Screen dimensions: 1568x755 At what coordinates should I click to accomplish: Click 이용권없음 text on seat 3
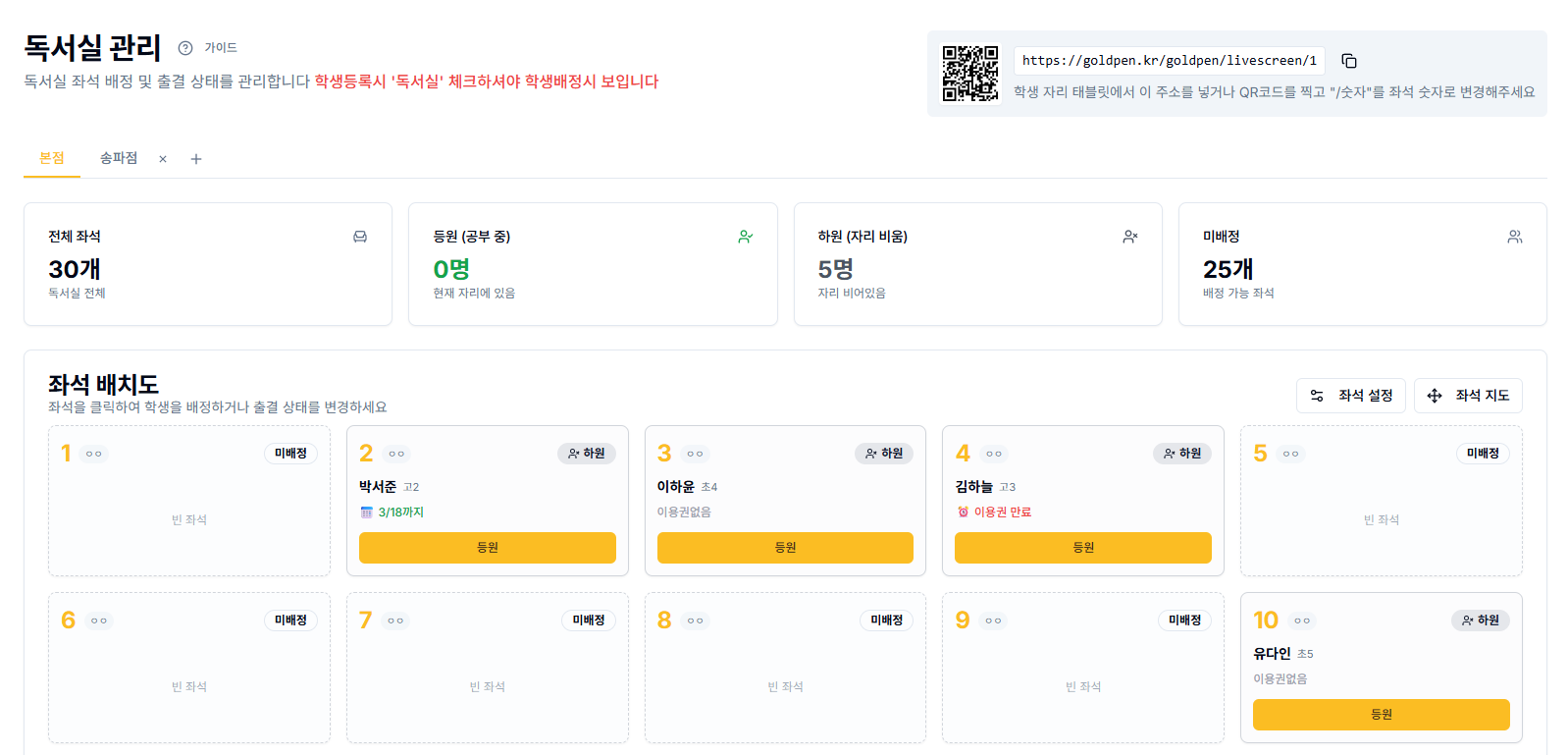click(684, 512)
